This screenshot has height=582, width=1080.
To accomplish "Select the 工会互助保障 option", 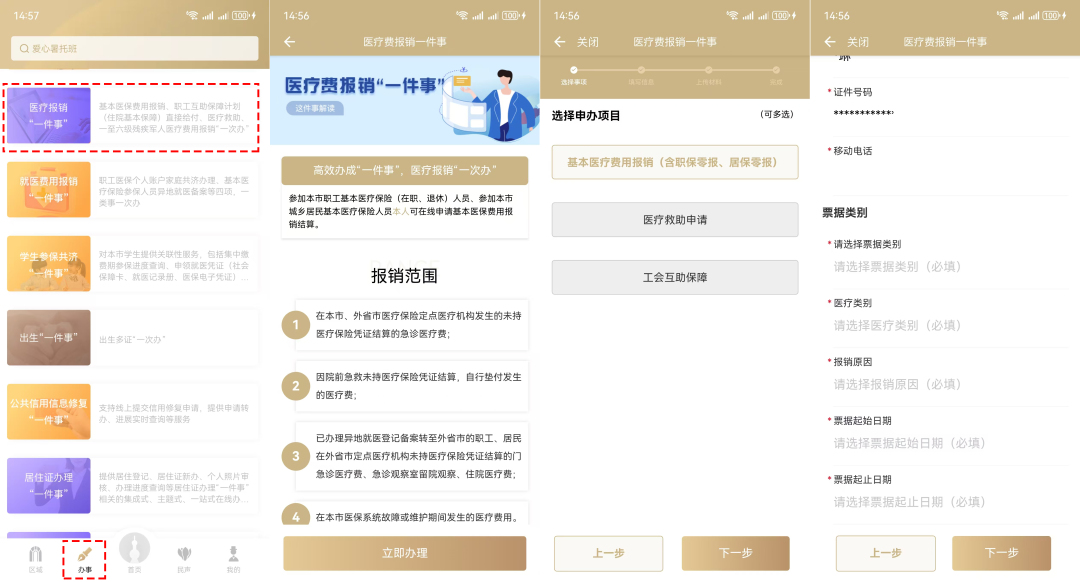I will (x=675, y=277).
